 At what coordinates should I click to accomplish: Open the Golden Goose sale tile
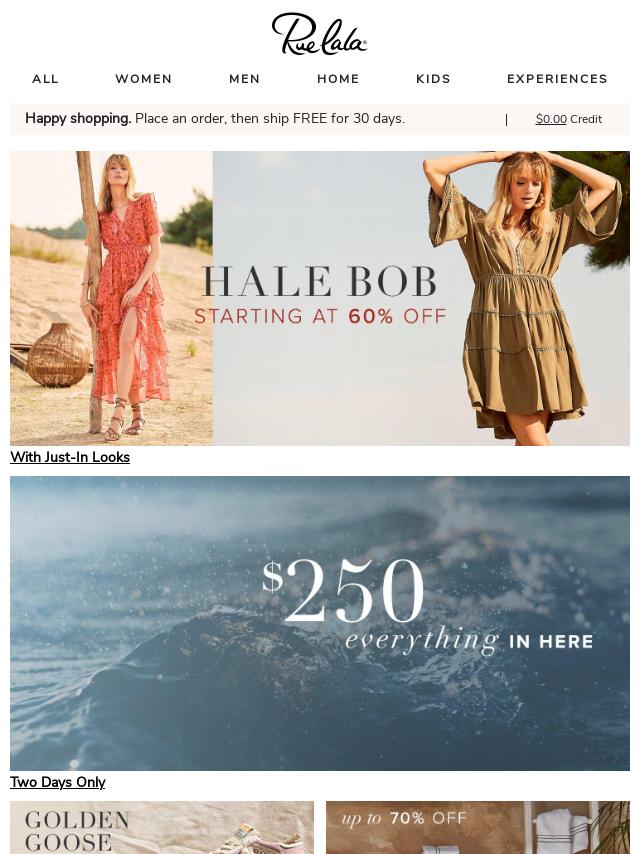click(162, 827)
